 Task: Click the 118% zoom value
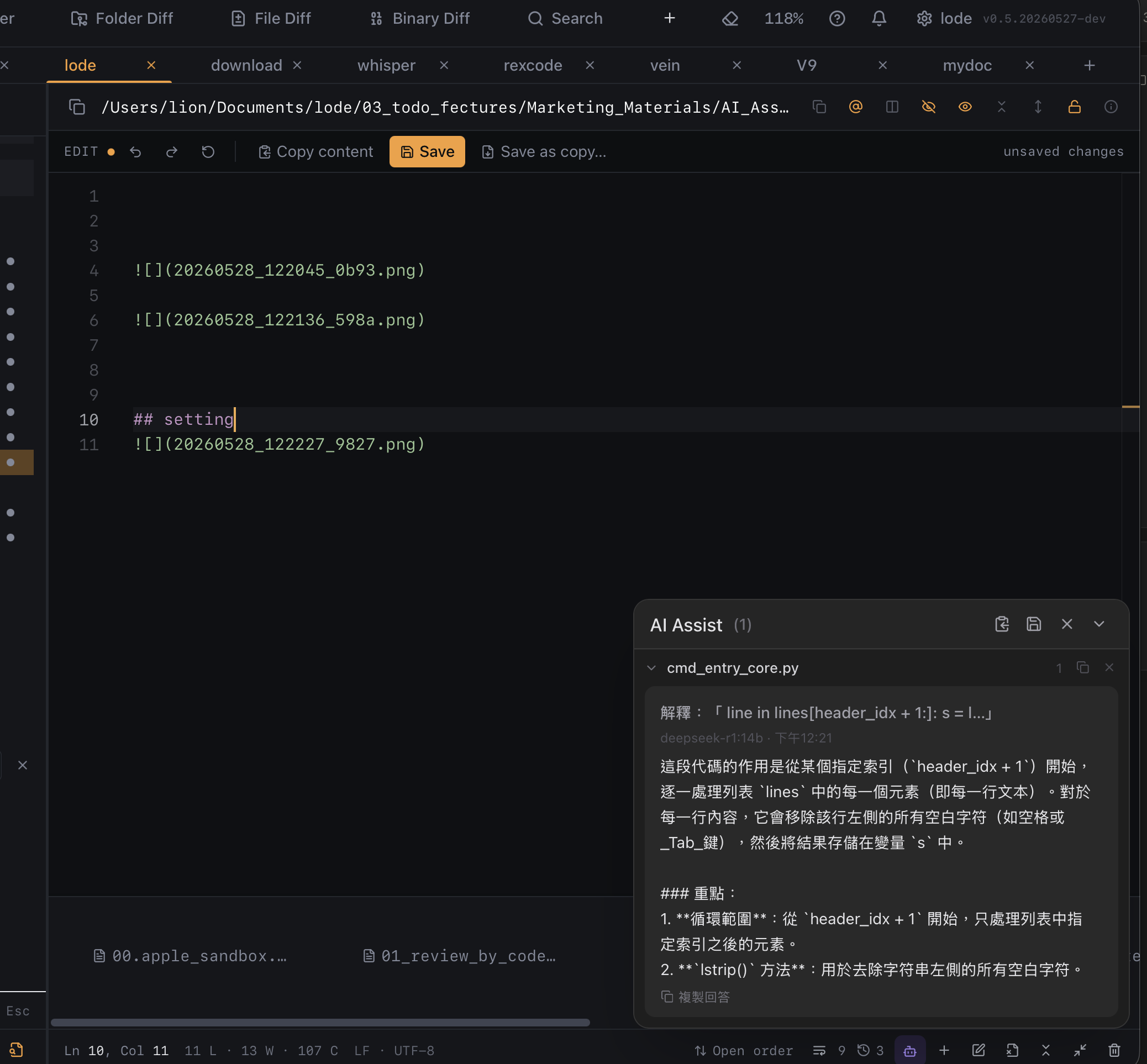[x=783, y=18]
